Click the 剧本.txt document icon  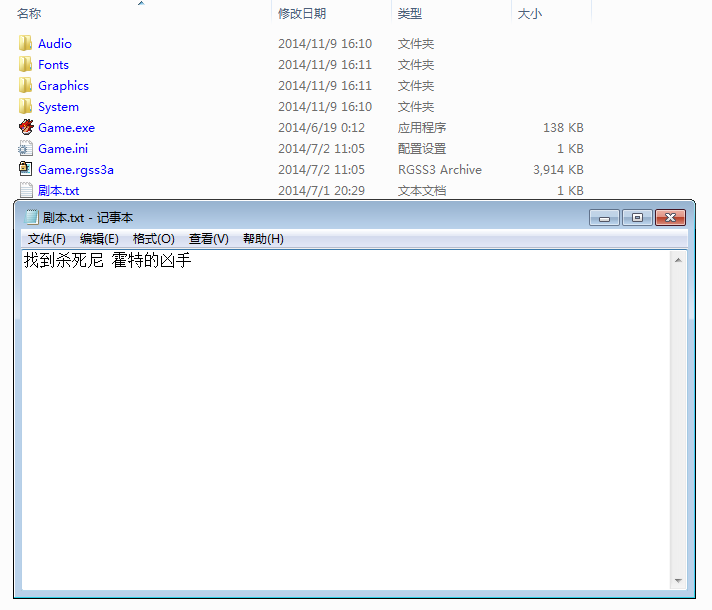26,190
